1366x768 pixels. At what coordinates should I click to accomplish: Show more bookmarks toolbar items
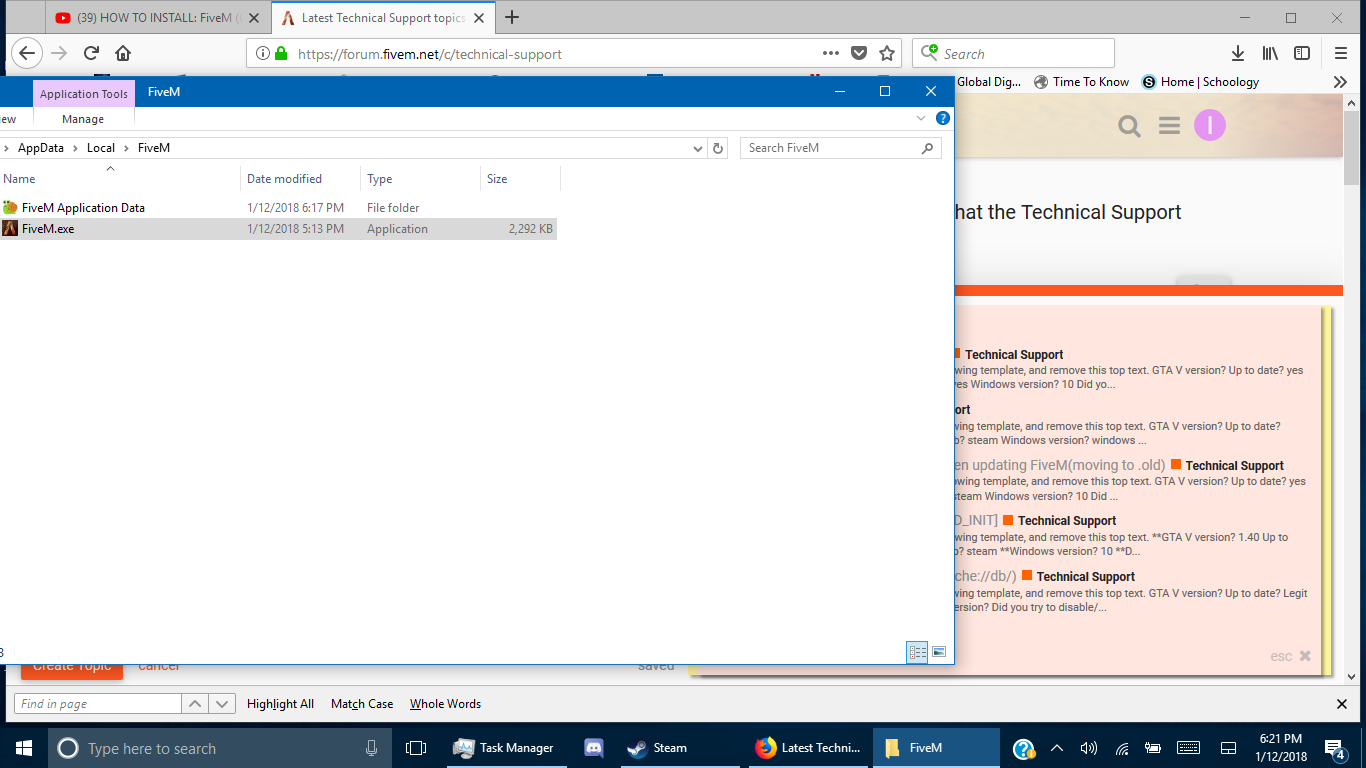[1340, 82]
